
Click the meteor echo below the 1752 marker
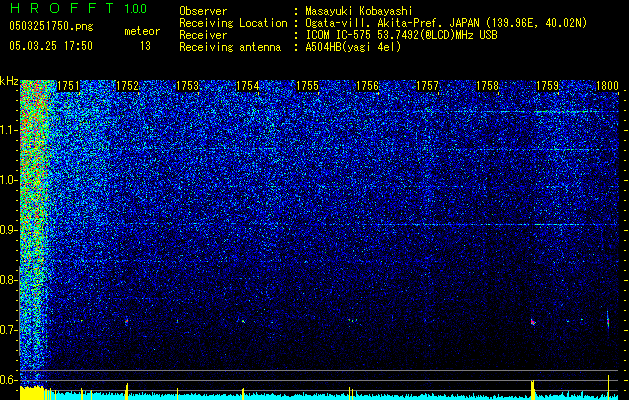click(x=127, y=321)
